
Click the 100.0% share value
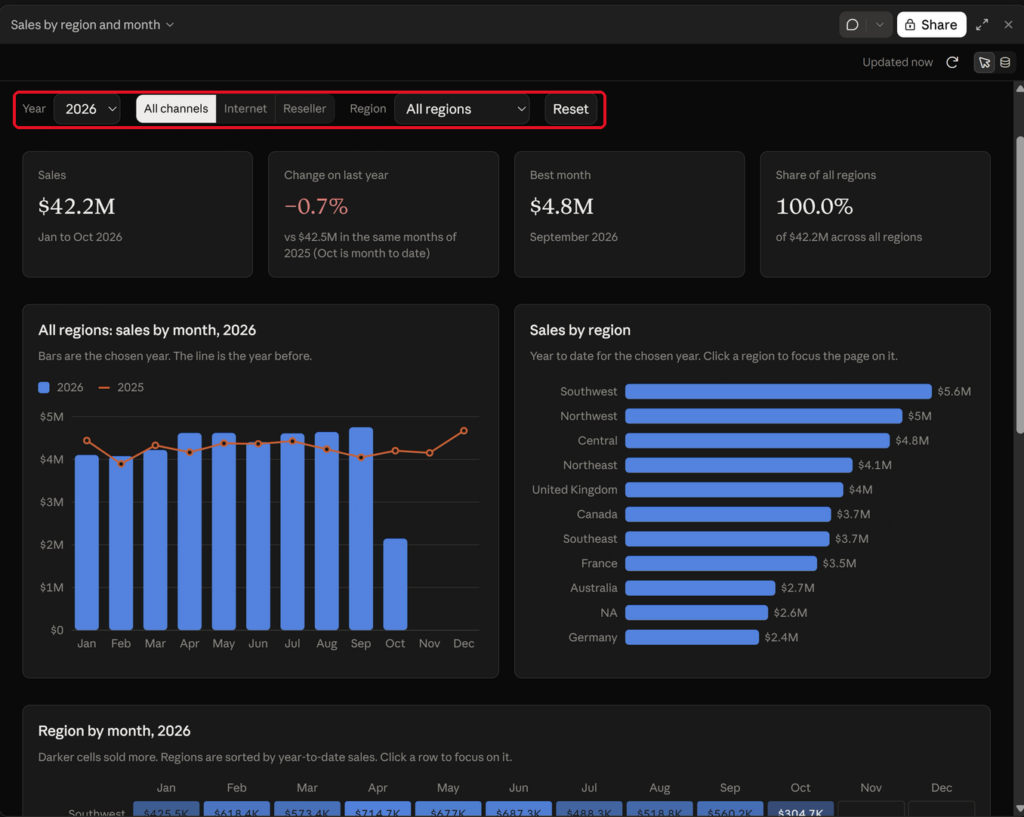tap(814, 206)
